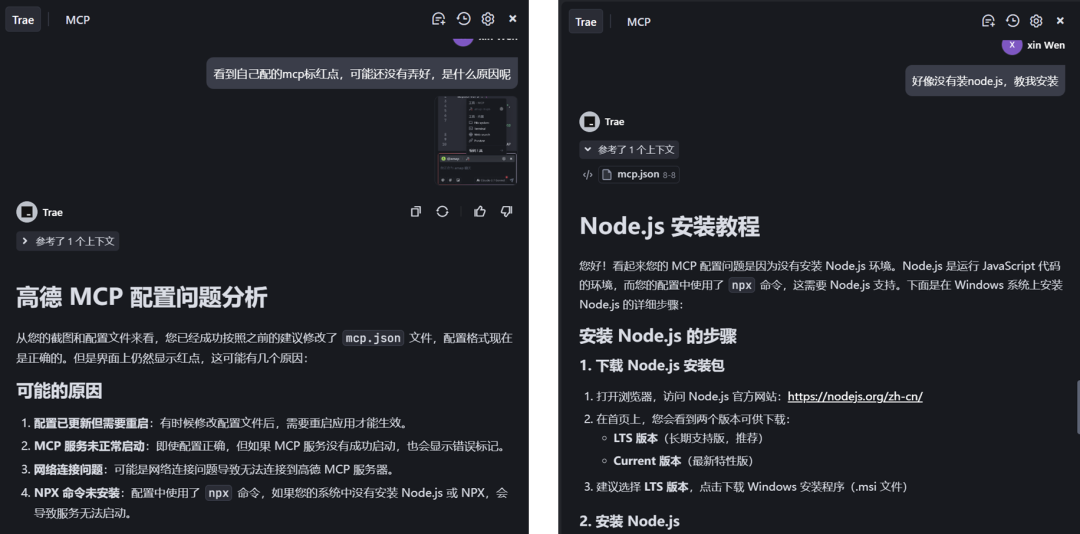
Task: Start new chat in right panel
Action: pos(988,21)
